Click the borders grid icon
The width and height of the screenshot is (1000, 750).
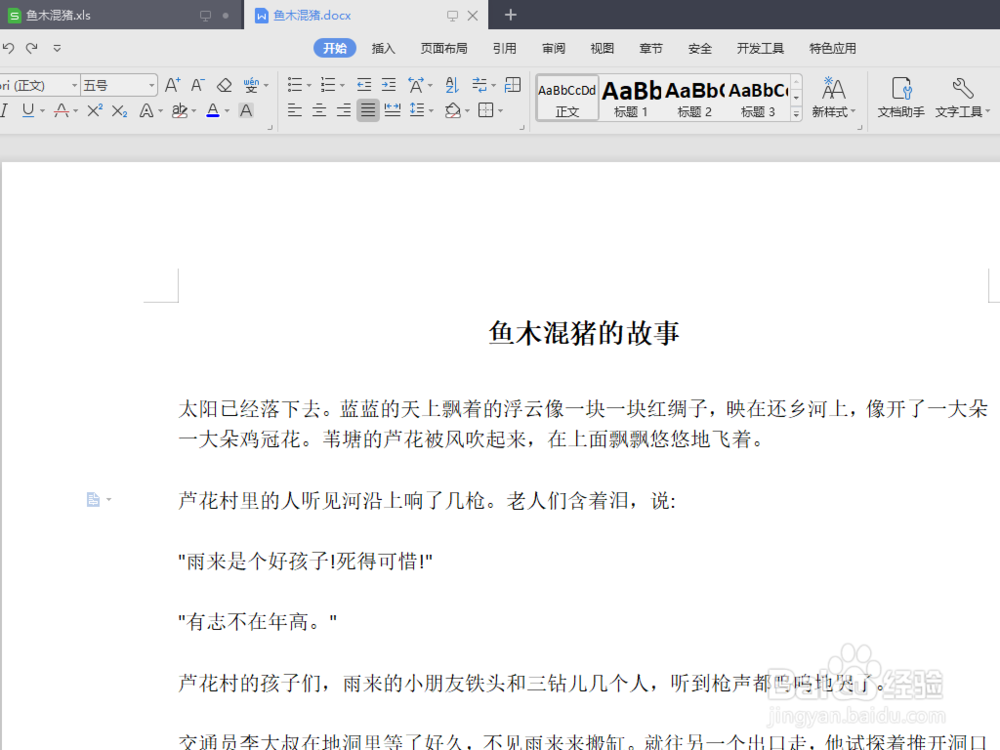click(486, 110)
